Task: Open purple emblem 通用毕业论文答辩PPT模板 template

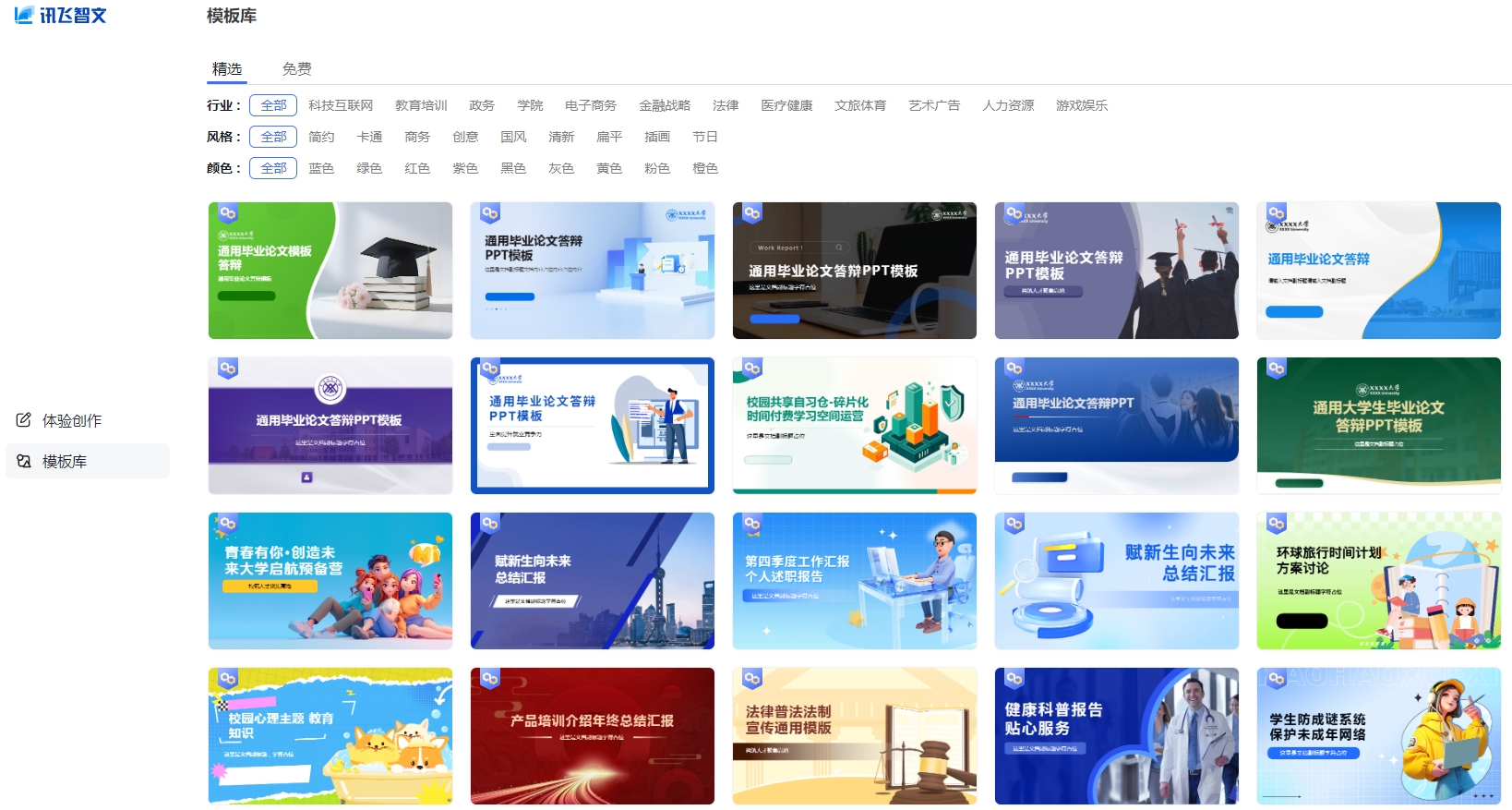Action: (330, 426)
